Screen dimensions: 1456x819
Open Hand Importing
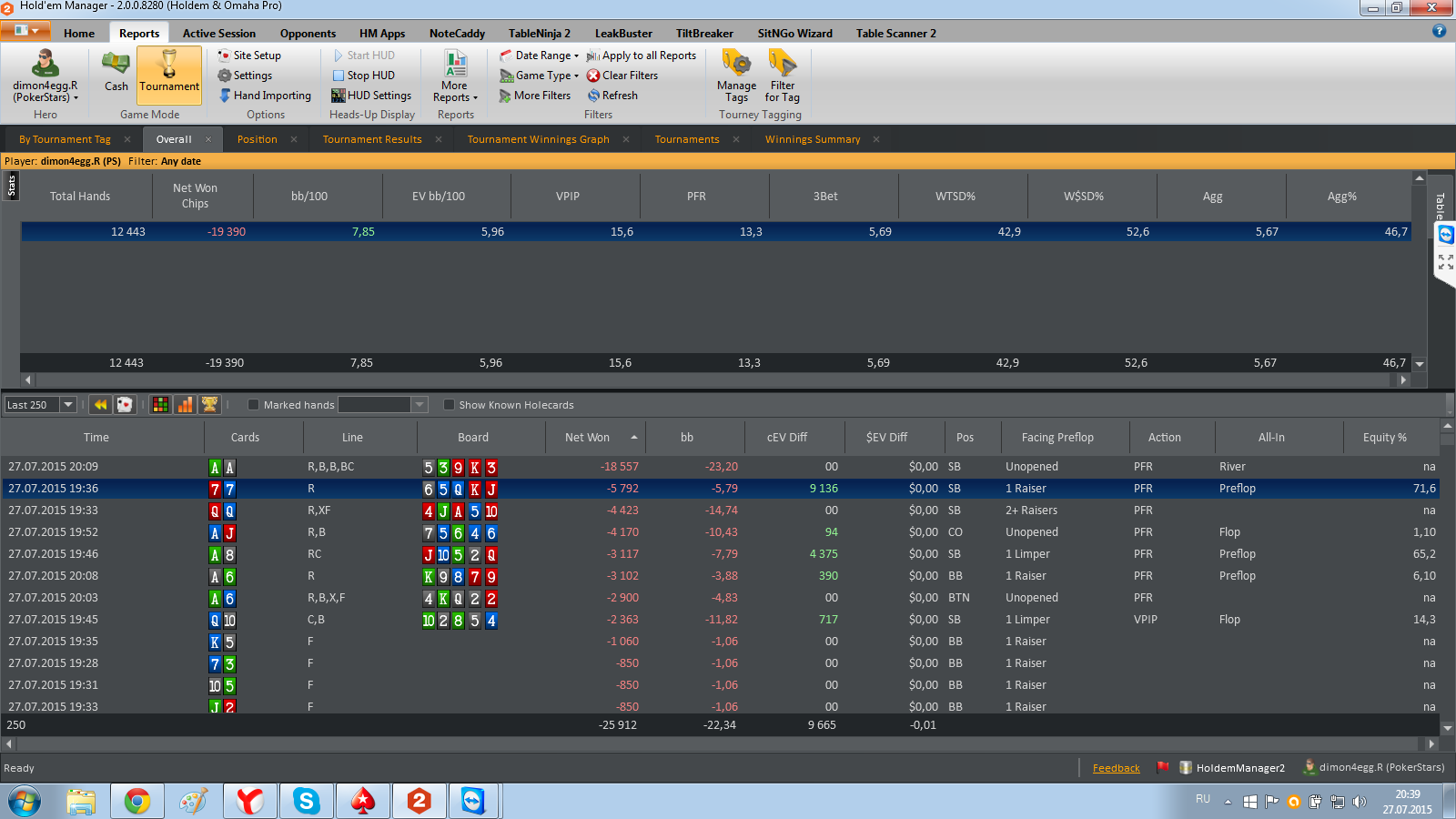pos(265,96)
